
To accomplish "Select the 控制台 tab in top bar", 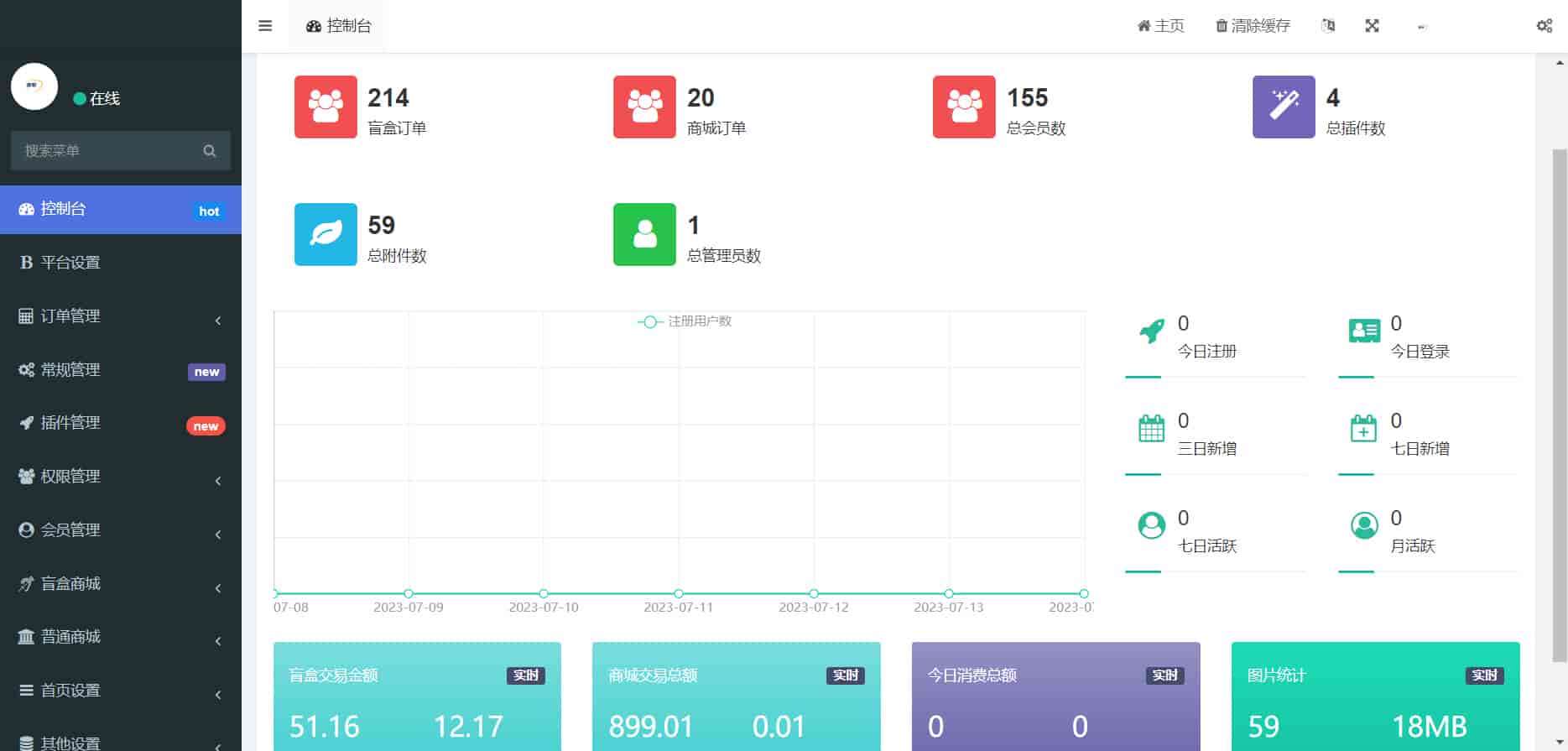I will [x=339, y=26].
